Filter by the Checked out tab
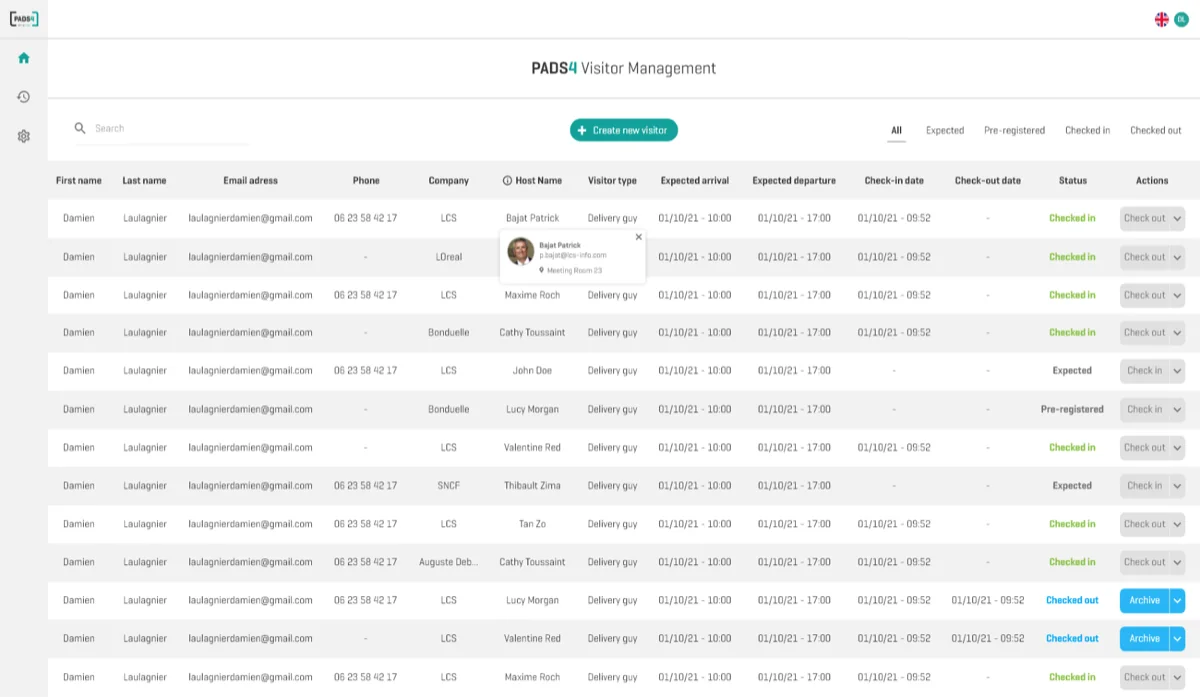The width and height of the screenshot is (1200, 697). click(x=1156, y=130)
